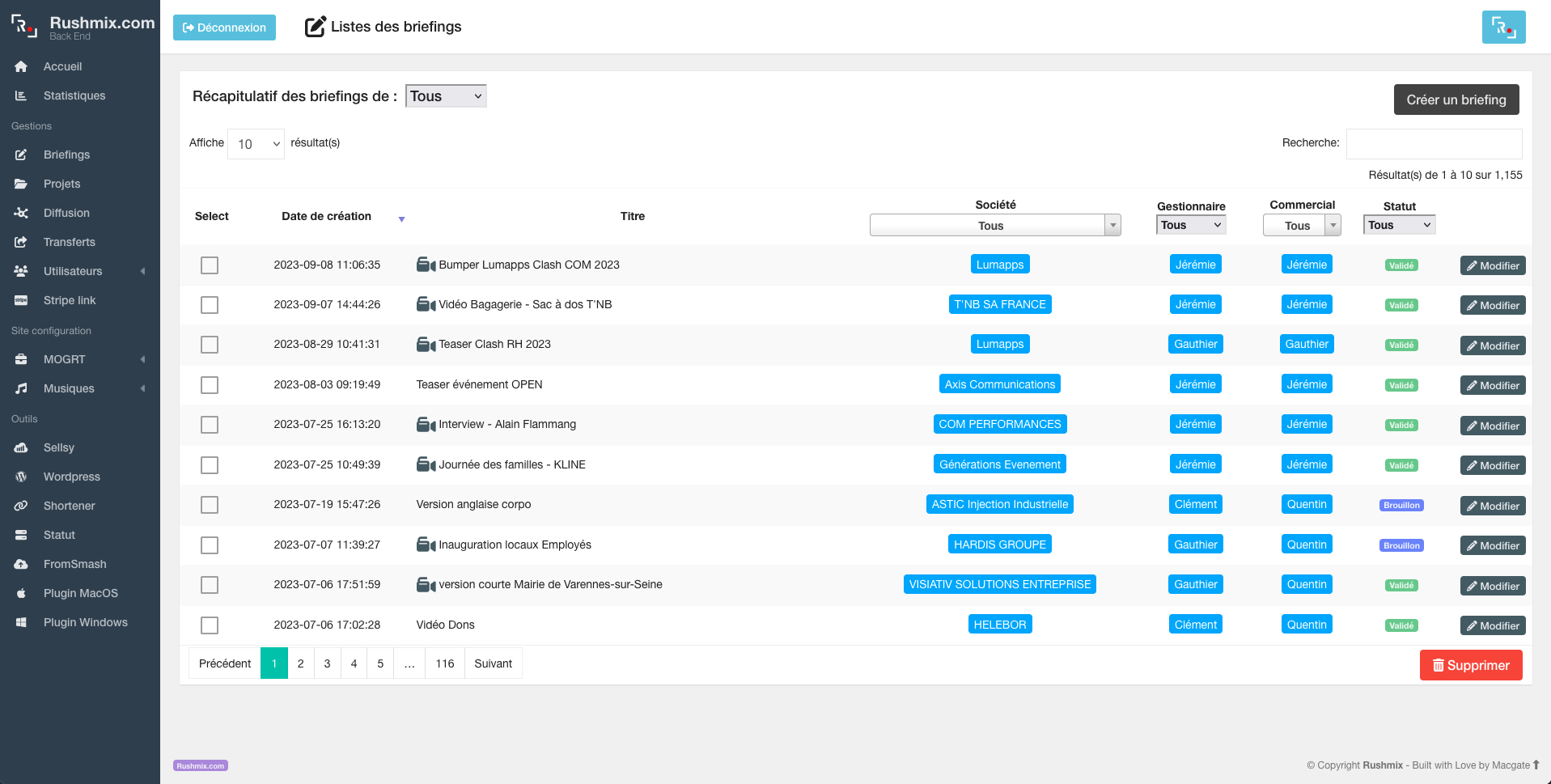Tick checkbox for Interview - Alain Flammang
The image size is (1551, 784).
coord(210,425)
